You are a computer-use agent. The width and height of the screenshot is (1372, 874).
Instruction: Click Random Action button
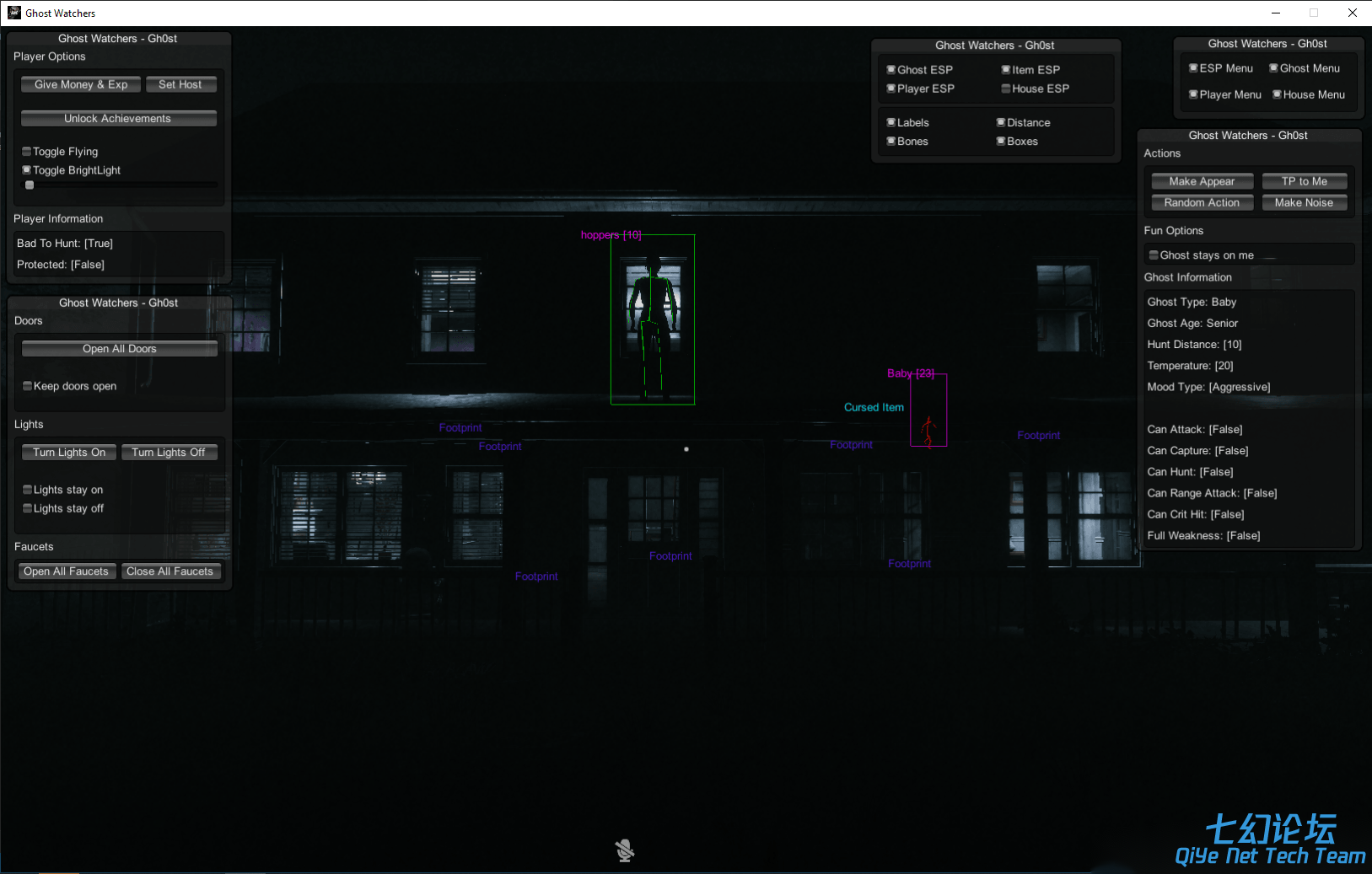1202,202
